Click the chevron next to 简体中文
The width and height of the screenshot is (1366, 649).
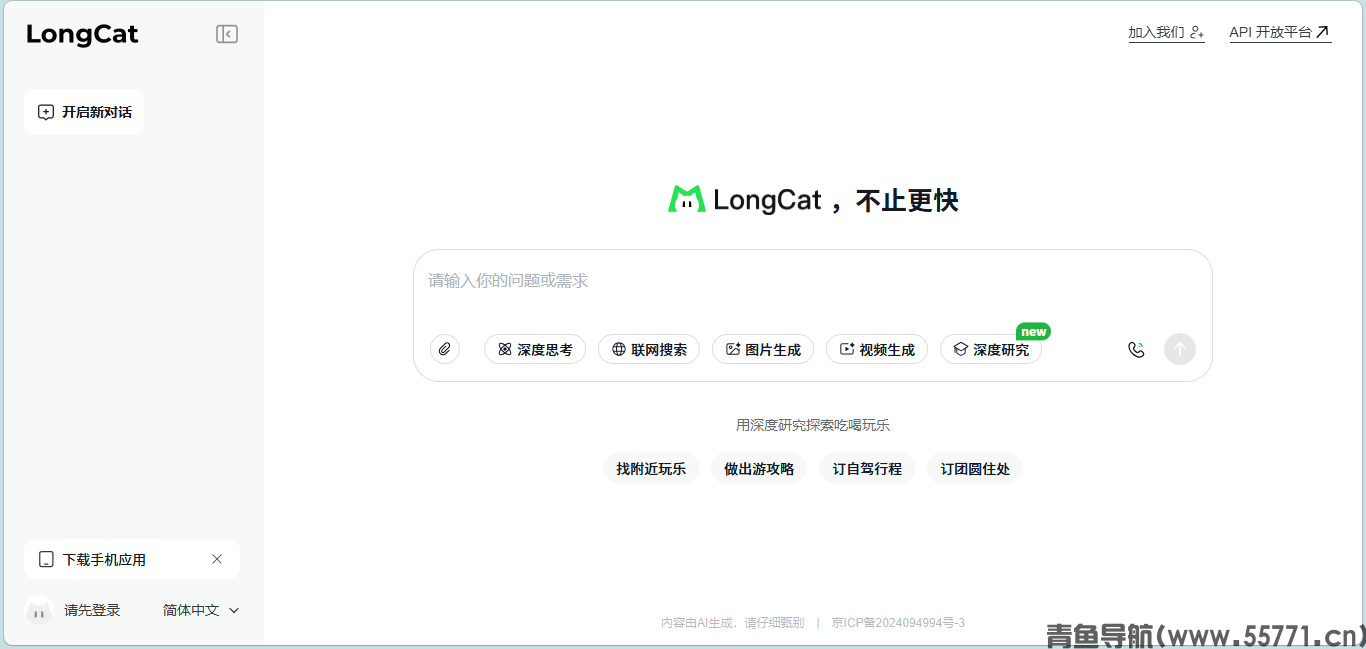[234, 610]
